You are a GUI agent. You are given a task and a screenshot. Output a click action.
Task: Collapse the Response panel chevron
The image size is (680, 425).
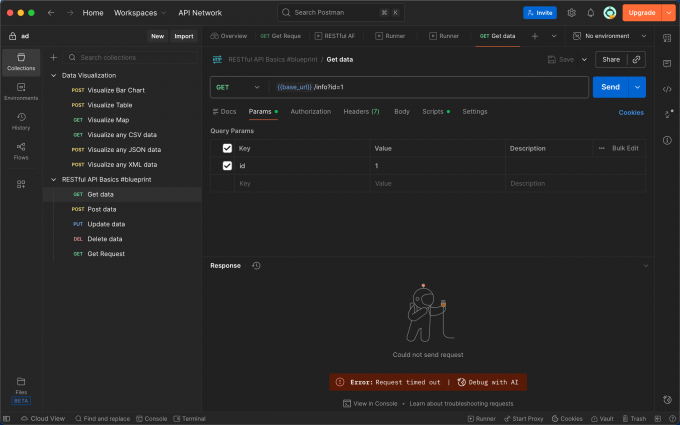point(645,265)
